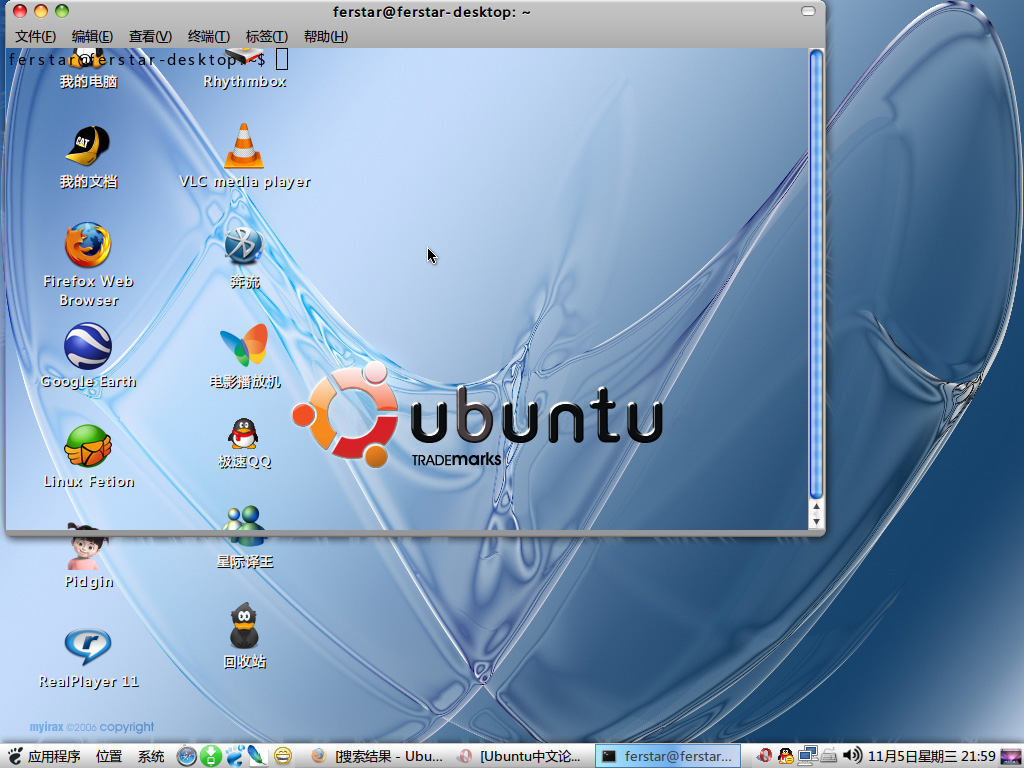Click the green download arrow panel launcher

click(211, 756)
